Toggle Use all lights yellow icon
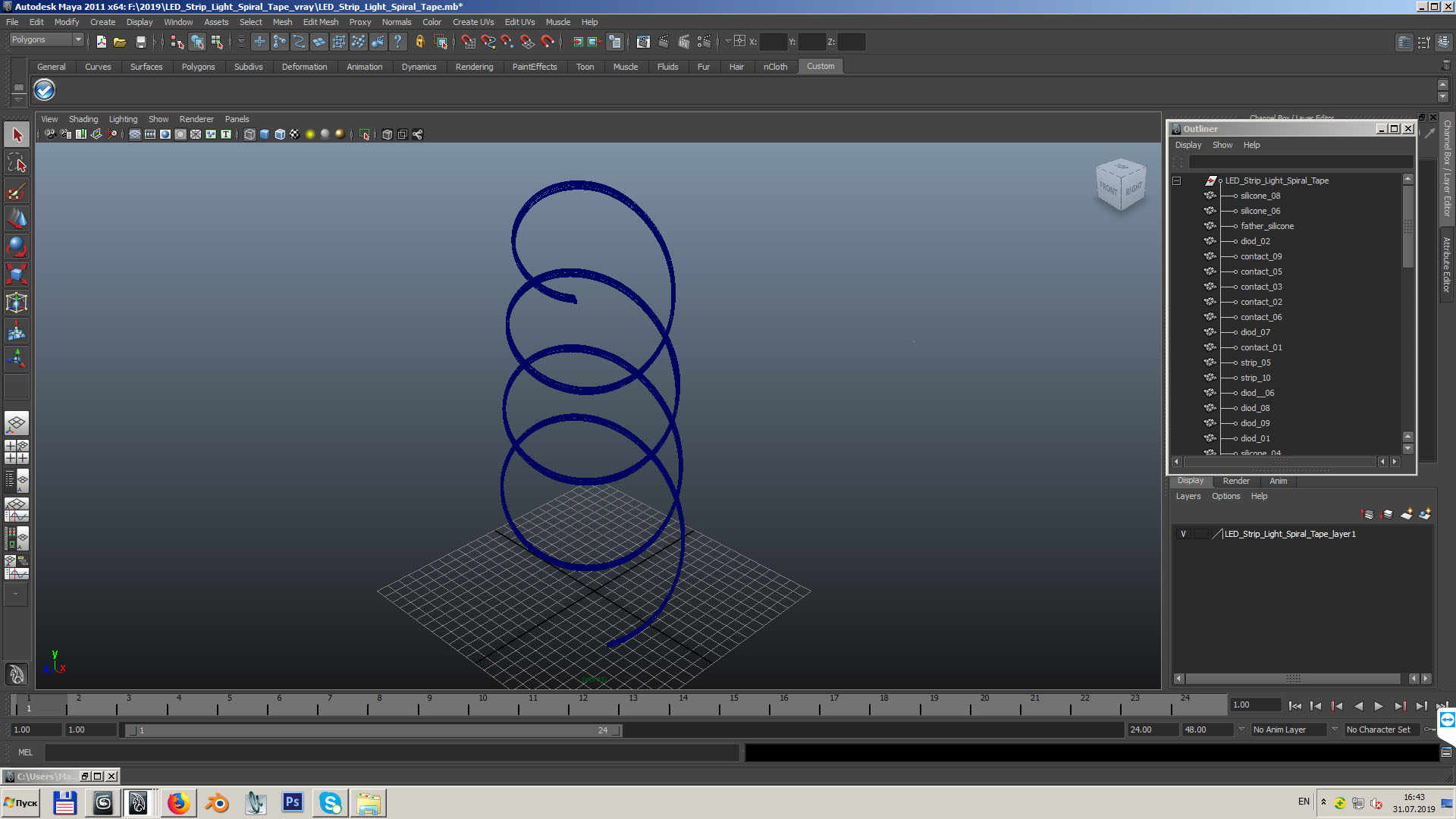The width and height of the screenshot is (1456, 819). click(310, 134)
